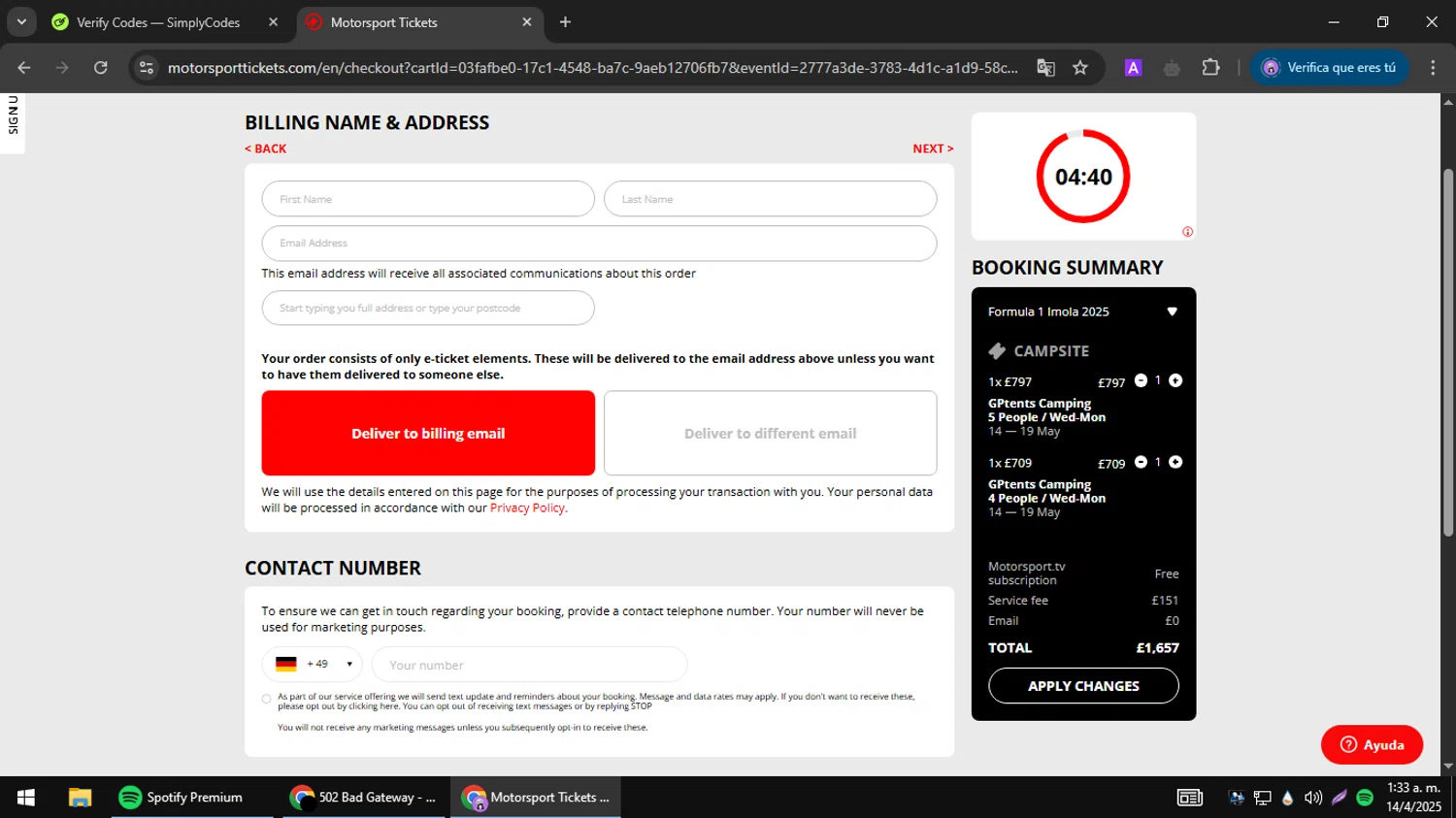The width and height of the screenshot is (1456, 818).
Task: Click the page vertical scrollbar thumb
Action: (1448, 353)
